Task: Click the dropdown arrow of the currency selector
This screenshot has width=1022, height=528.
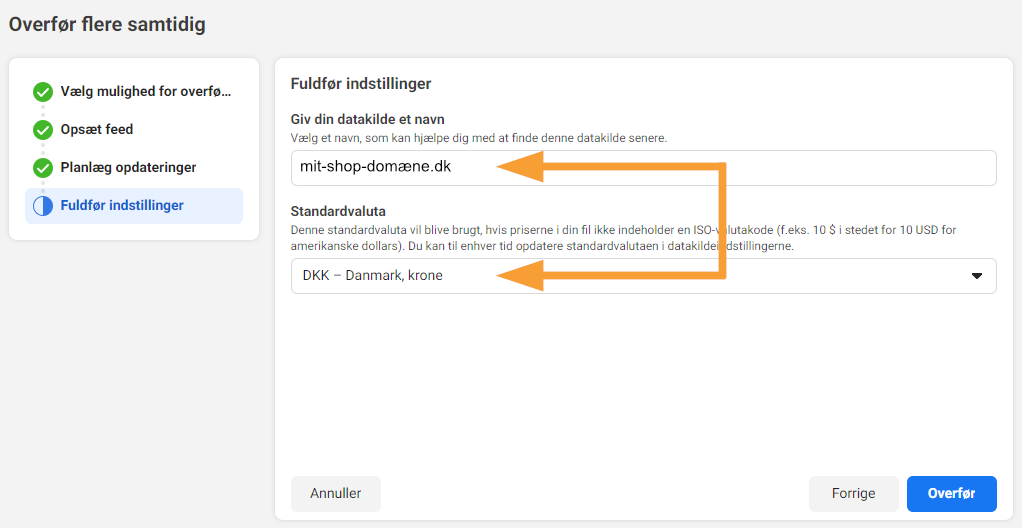Action: tap(976, 276)
